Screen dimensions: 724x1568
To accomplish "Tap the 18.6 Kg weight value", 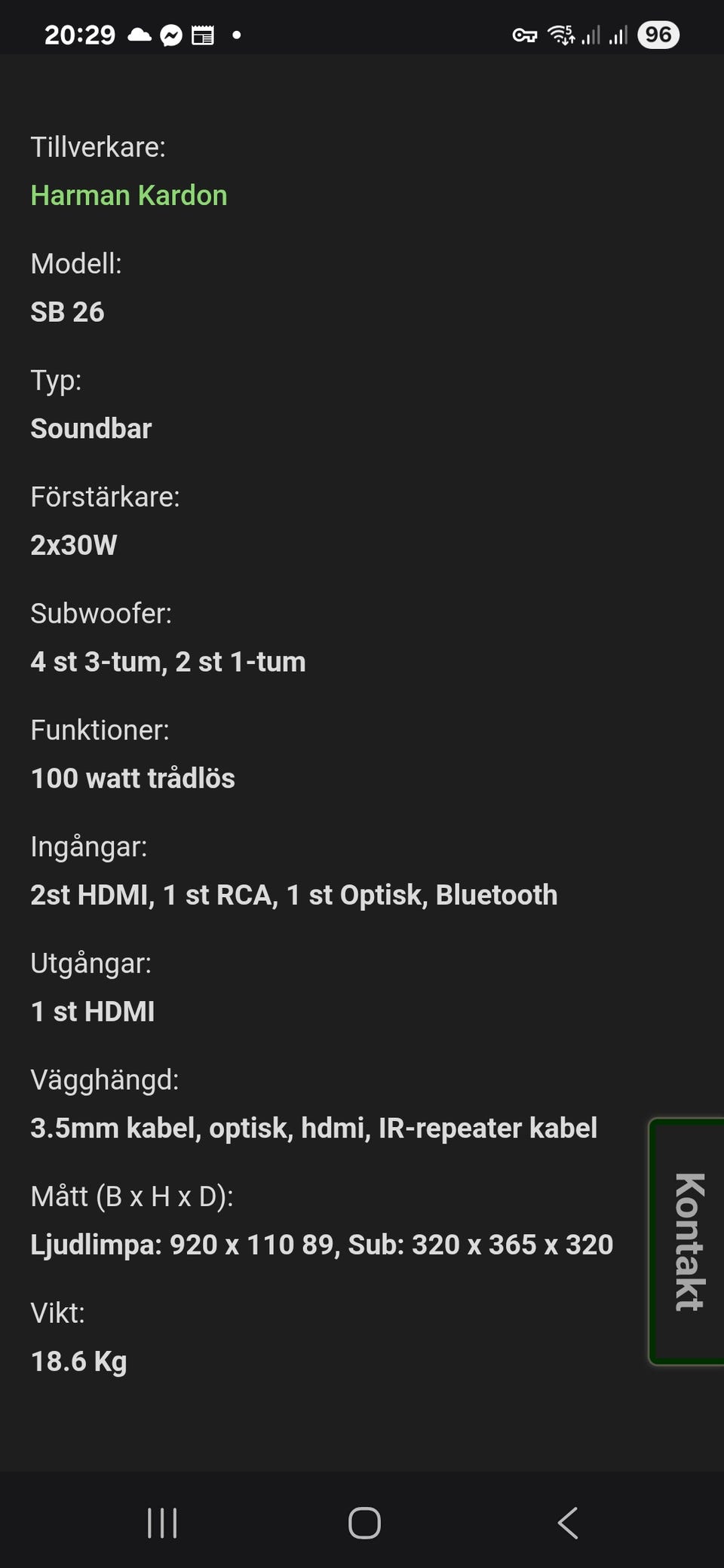I will click(x=79, y=1361).
